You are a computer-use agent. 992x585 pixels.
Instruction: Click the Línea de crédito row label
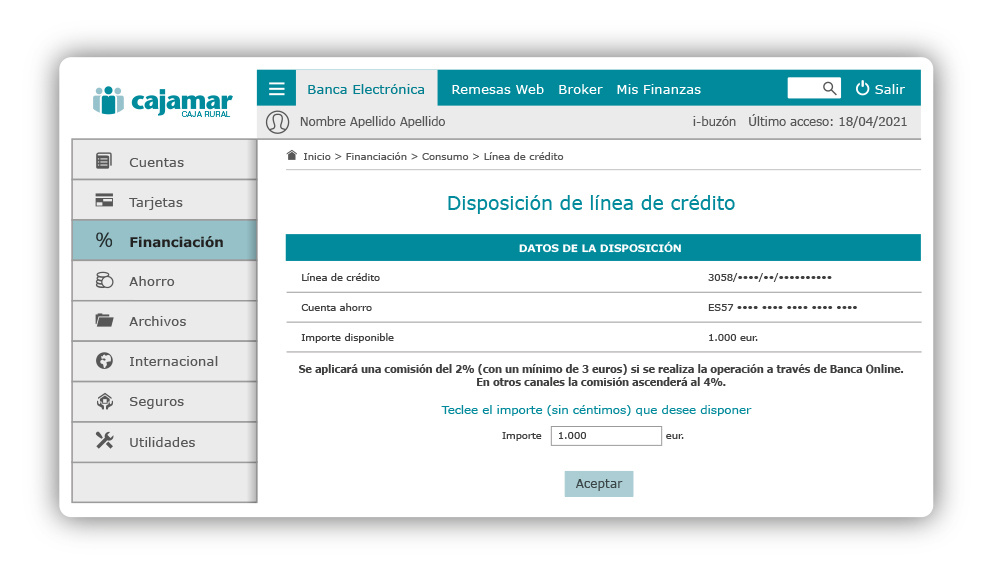(340, 277)
